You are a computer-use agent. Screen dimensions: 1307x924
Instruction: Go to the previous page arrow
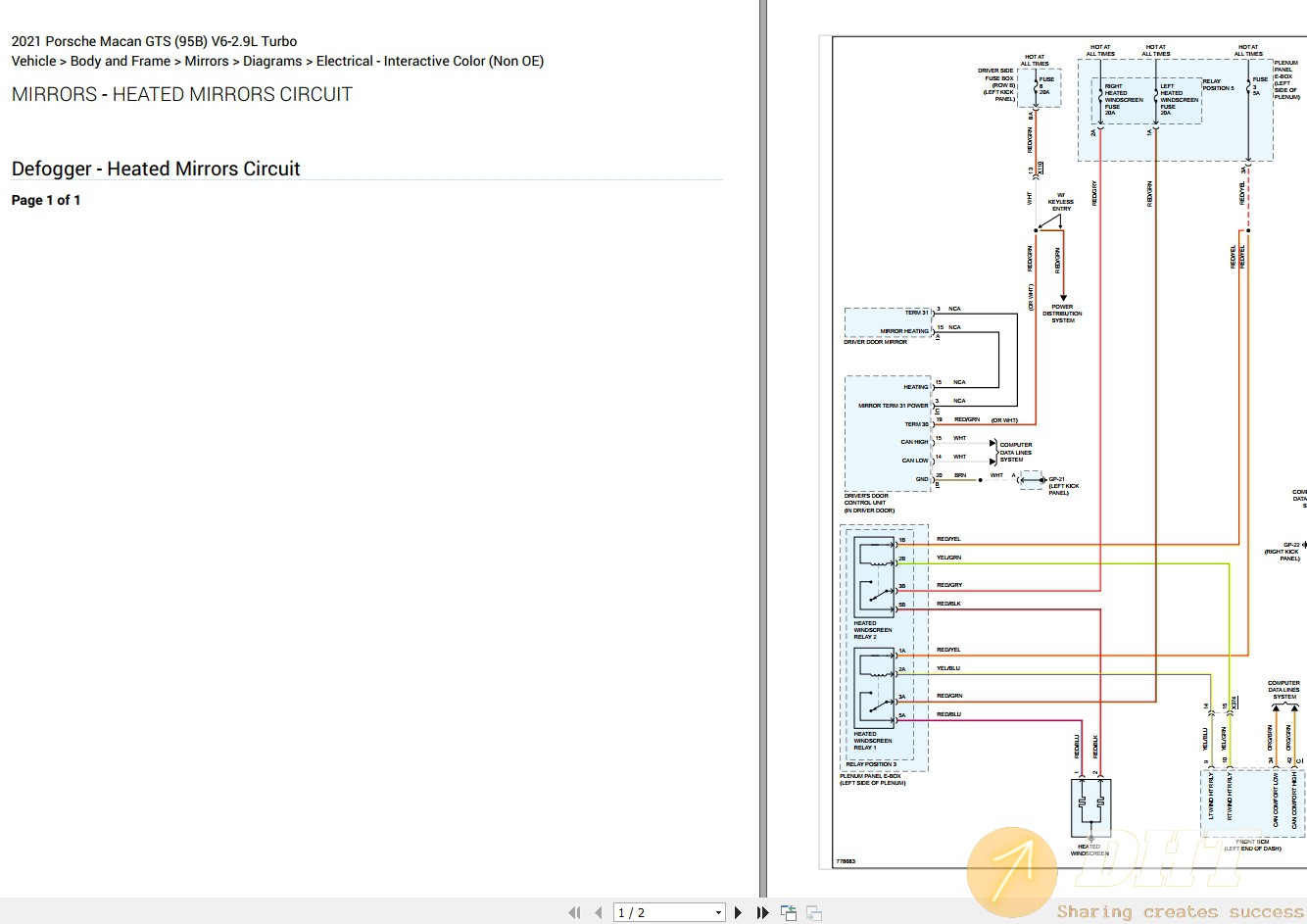(x=598, y=912)
